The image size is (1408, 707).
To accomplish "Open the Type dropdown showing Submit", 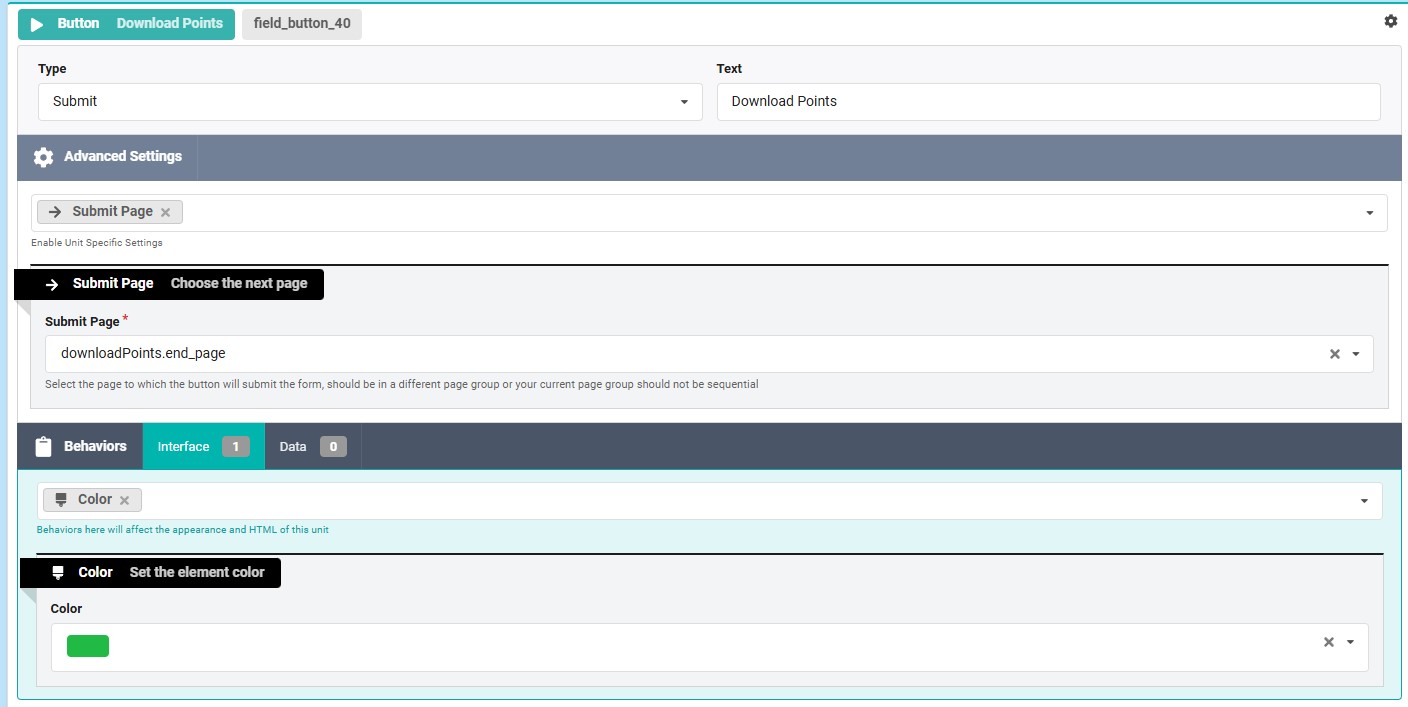I will point(684,102).
